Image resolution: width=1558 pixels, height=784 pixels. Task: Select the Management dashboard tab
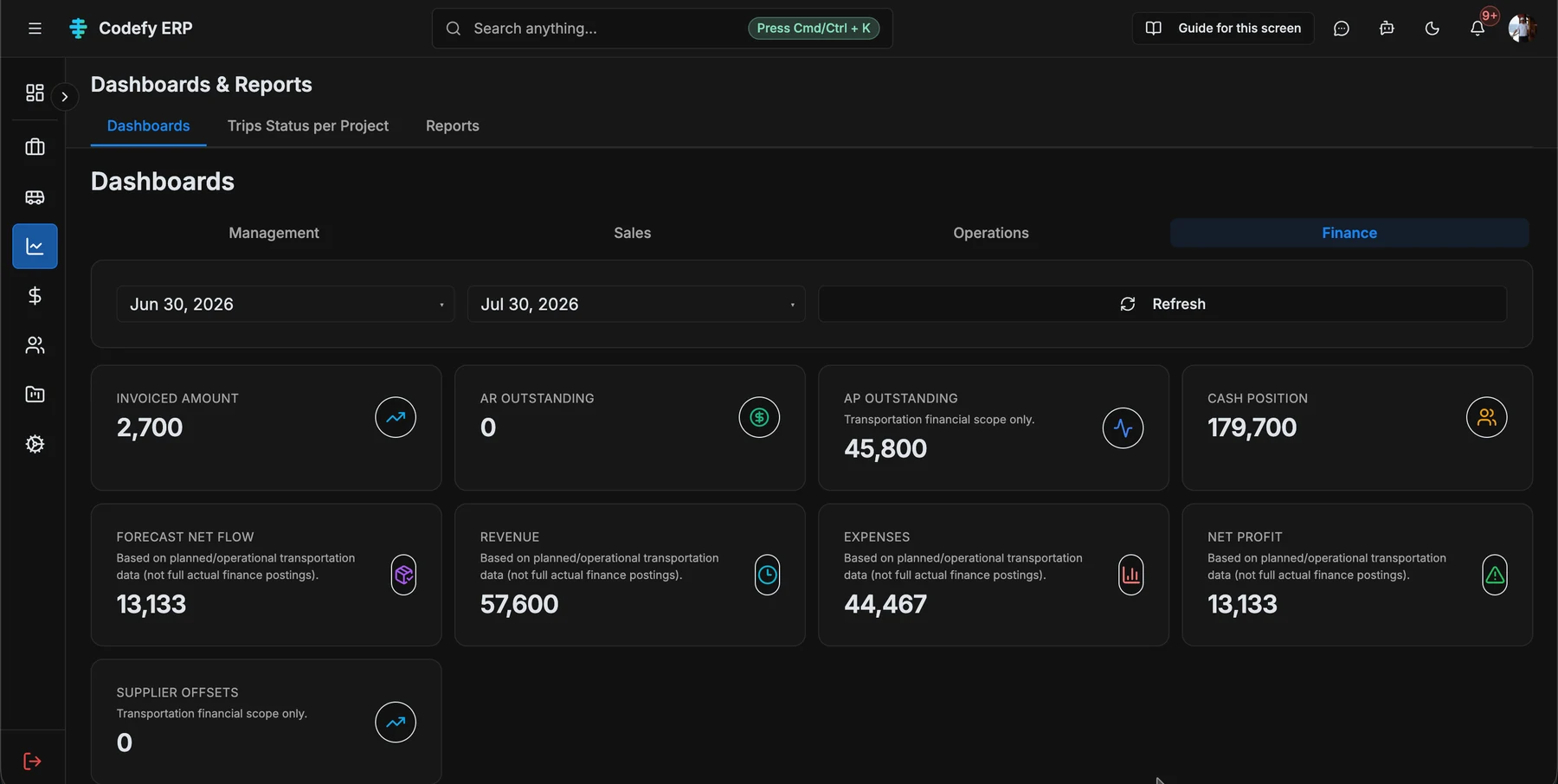tap(274, 233)
